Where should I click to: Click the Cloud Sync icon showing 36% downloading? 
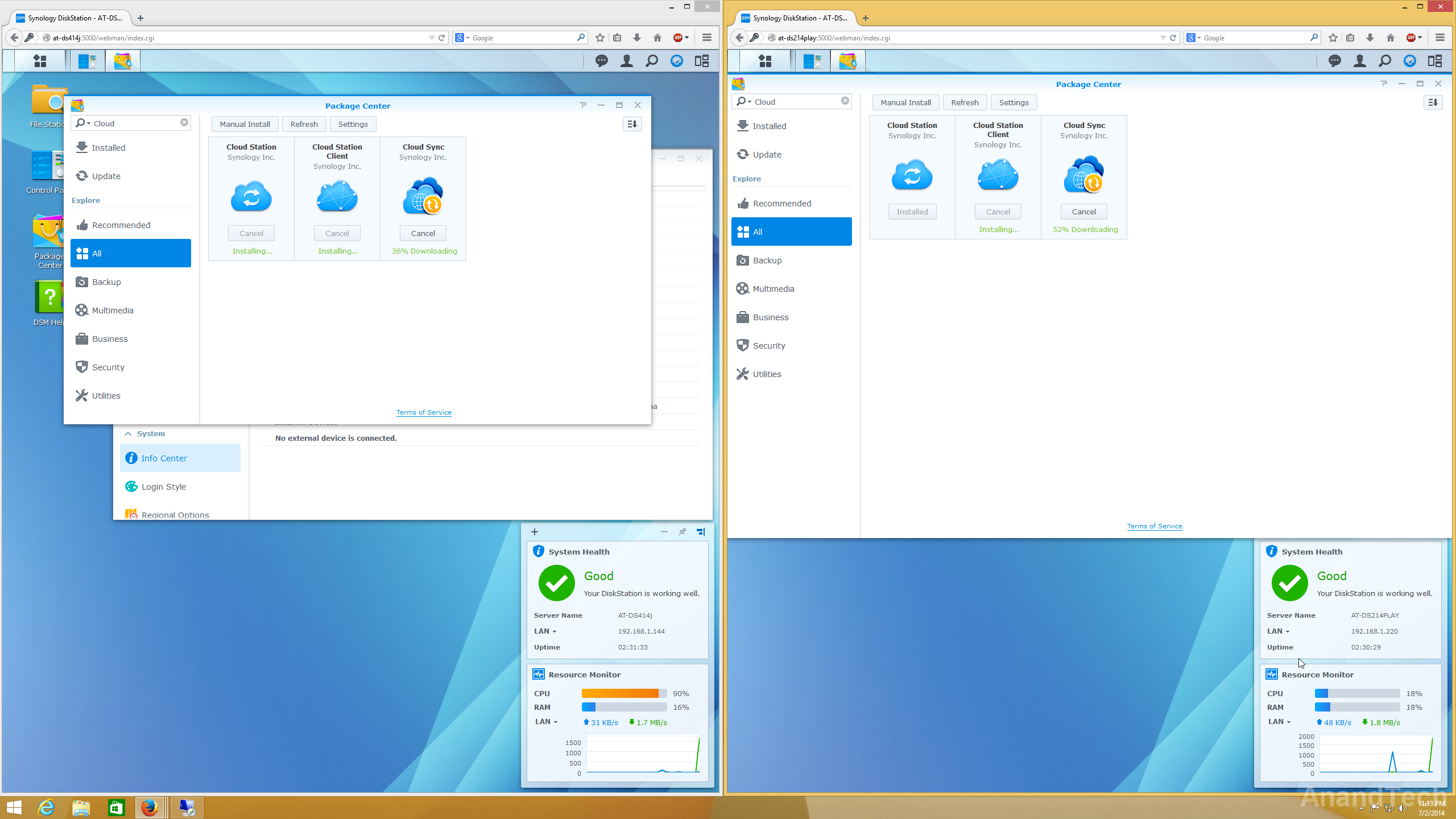pyautogui.click(x=423, y=196)
